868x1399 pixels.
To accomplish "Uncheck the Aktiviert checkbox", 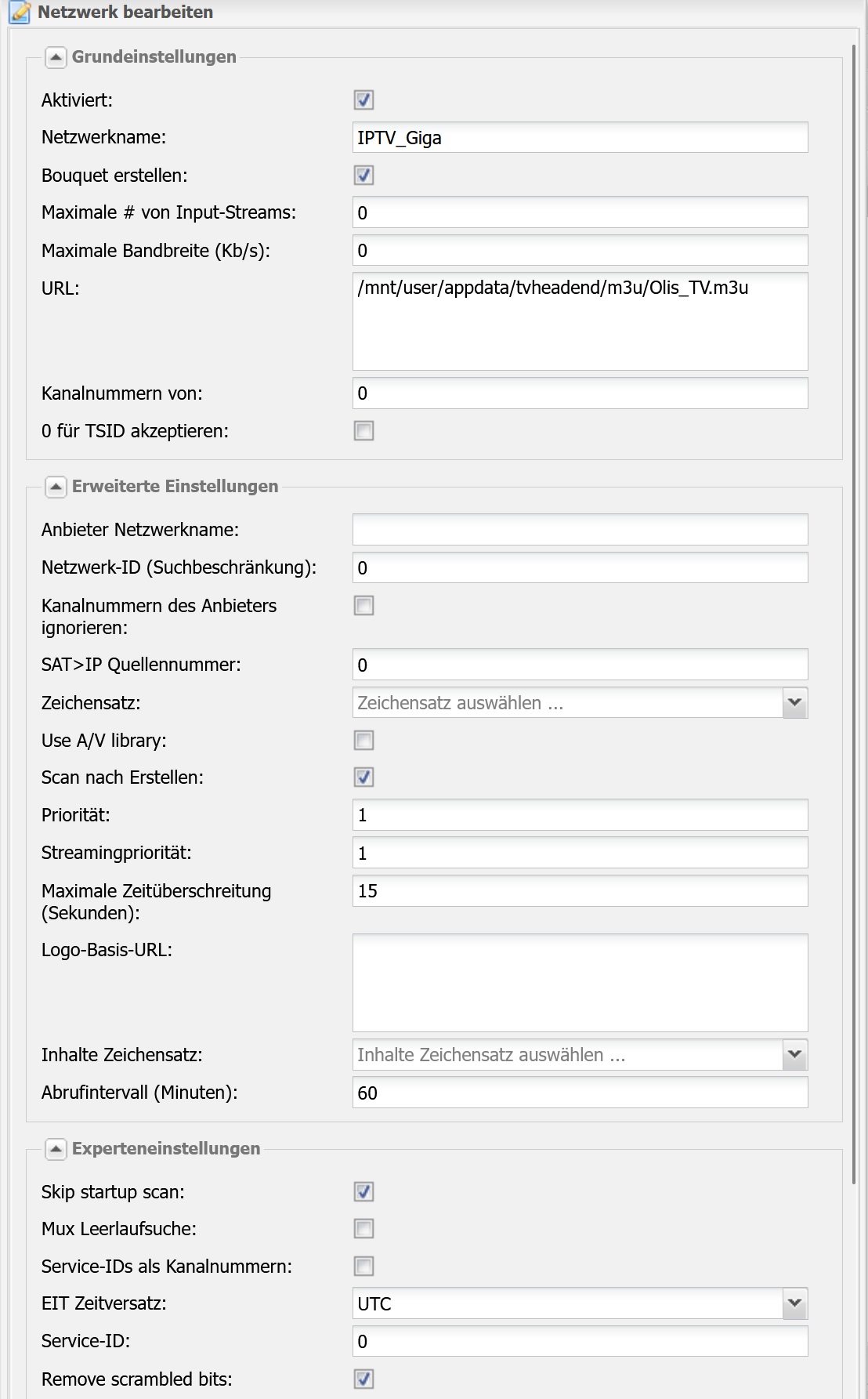I will click(363, 100).
